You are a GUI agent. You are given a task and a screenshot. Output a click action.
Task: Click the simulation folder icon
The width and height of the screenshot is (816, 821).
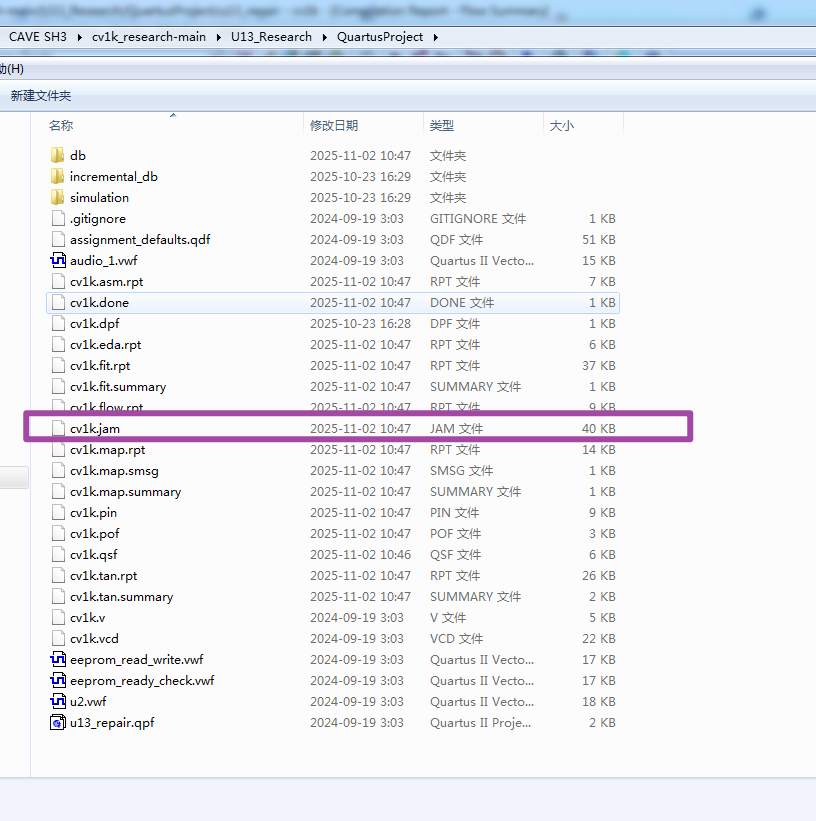(x=58, y=197)
